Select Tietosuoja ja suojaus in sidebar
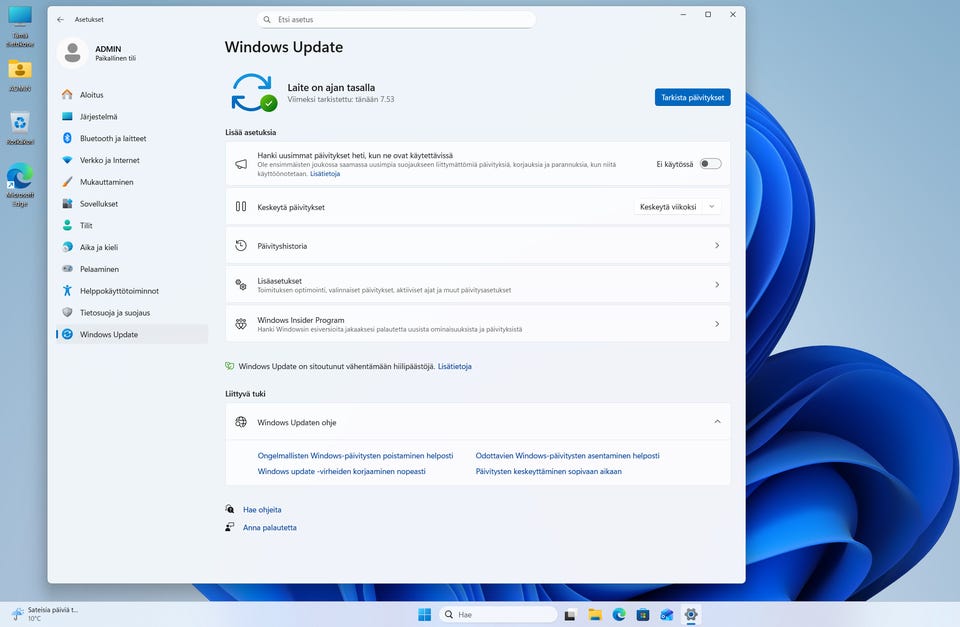This screenshot has height=627, width=960. click(132, 312)
